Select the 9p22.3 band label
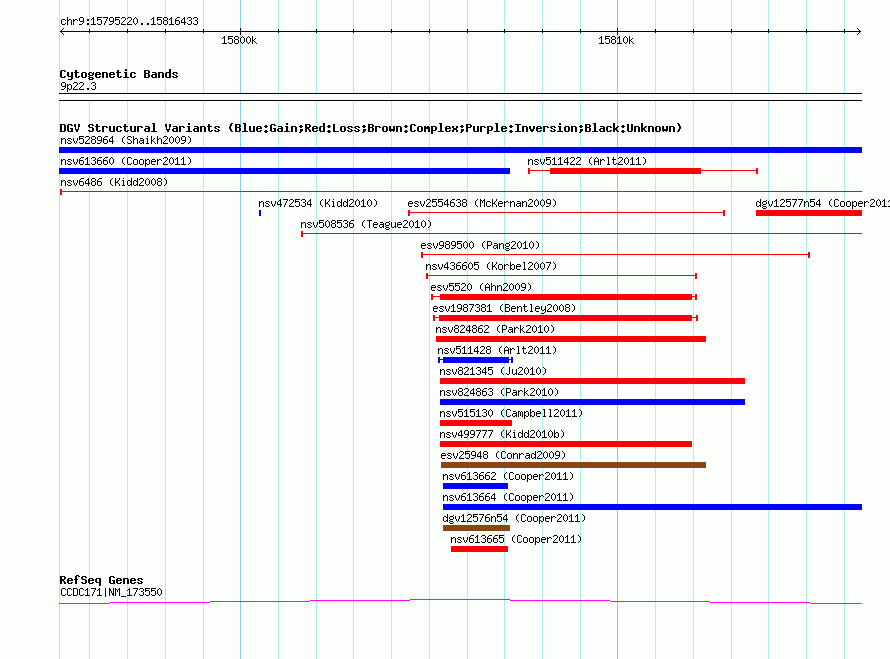Viewport: 890px width, 659px height. pos(78,86)
